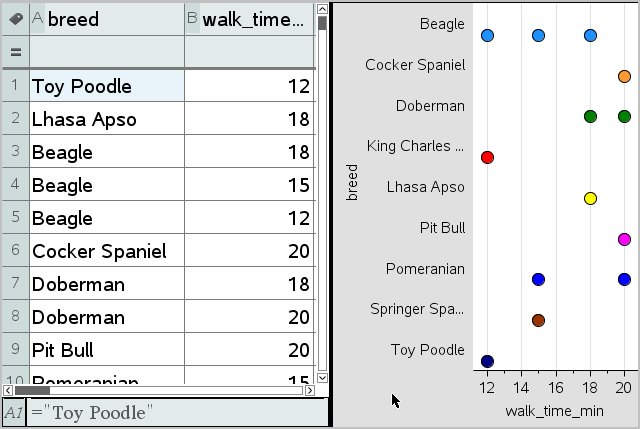Select column A breed header

(107, 19)
